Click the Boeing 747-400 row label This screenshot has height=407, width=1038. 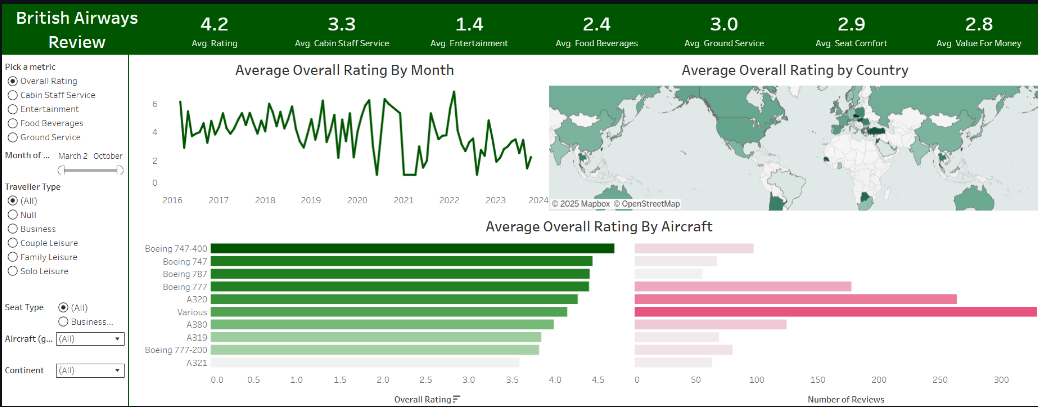click(x=176, y=249)
